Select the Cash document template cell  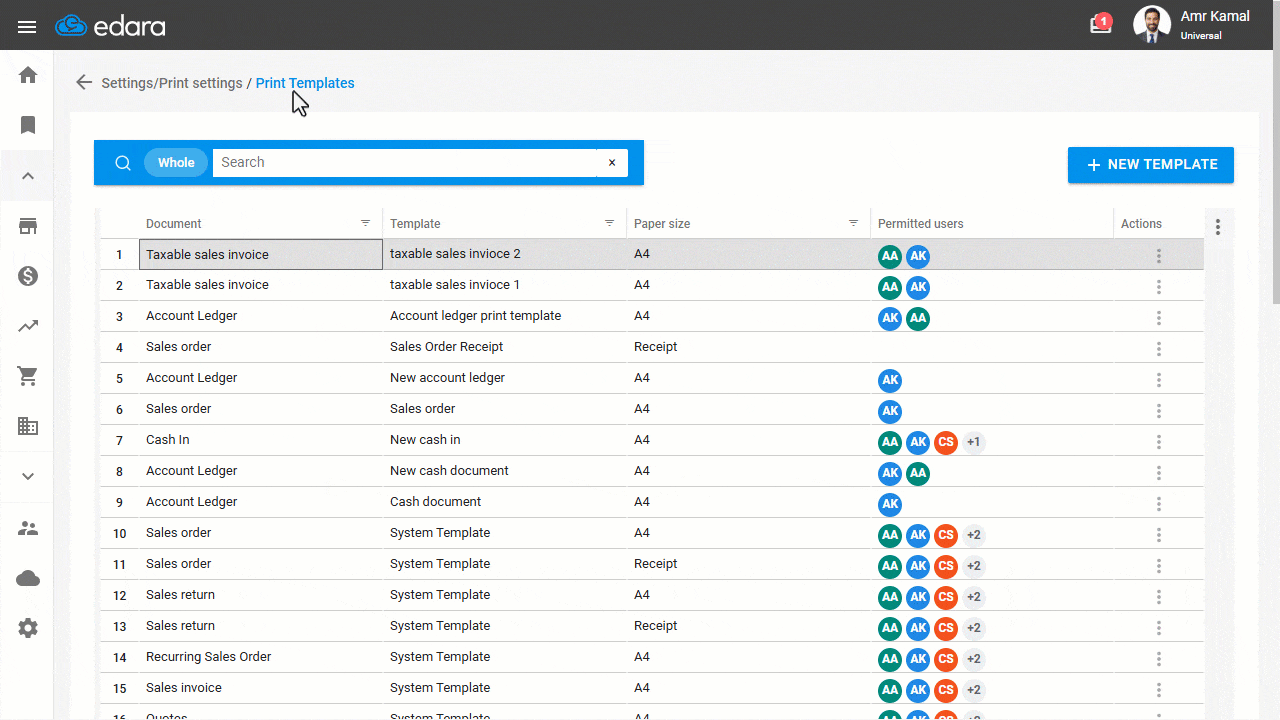pyautogui.click(x=505, y=502)
